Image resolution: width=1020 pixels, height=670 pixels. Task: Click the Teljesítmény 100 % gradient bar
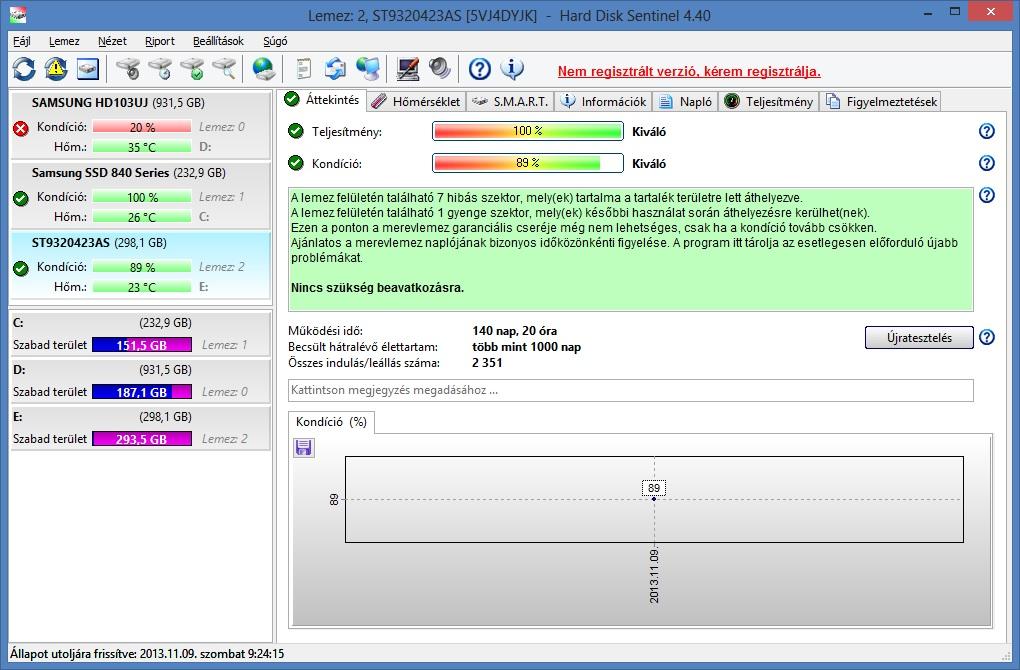point(528,131)
